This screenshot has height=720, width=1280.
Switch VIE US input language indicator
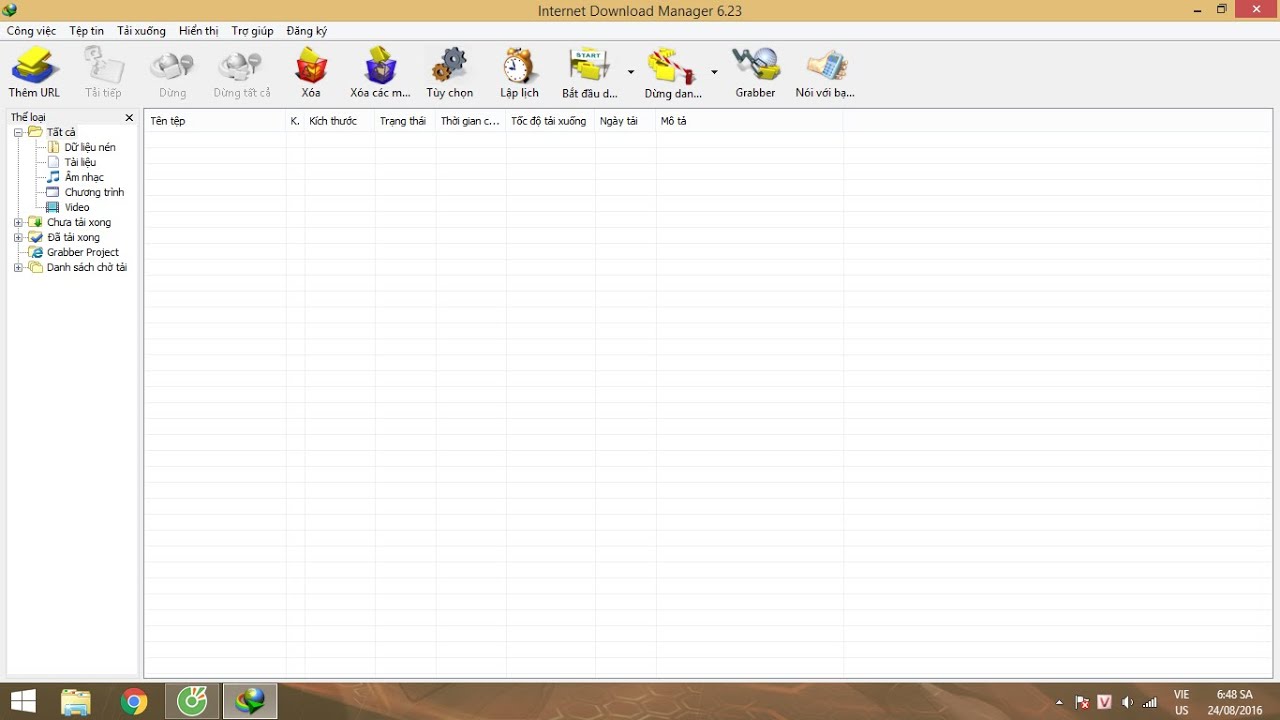point(1182,702)
